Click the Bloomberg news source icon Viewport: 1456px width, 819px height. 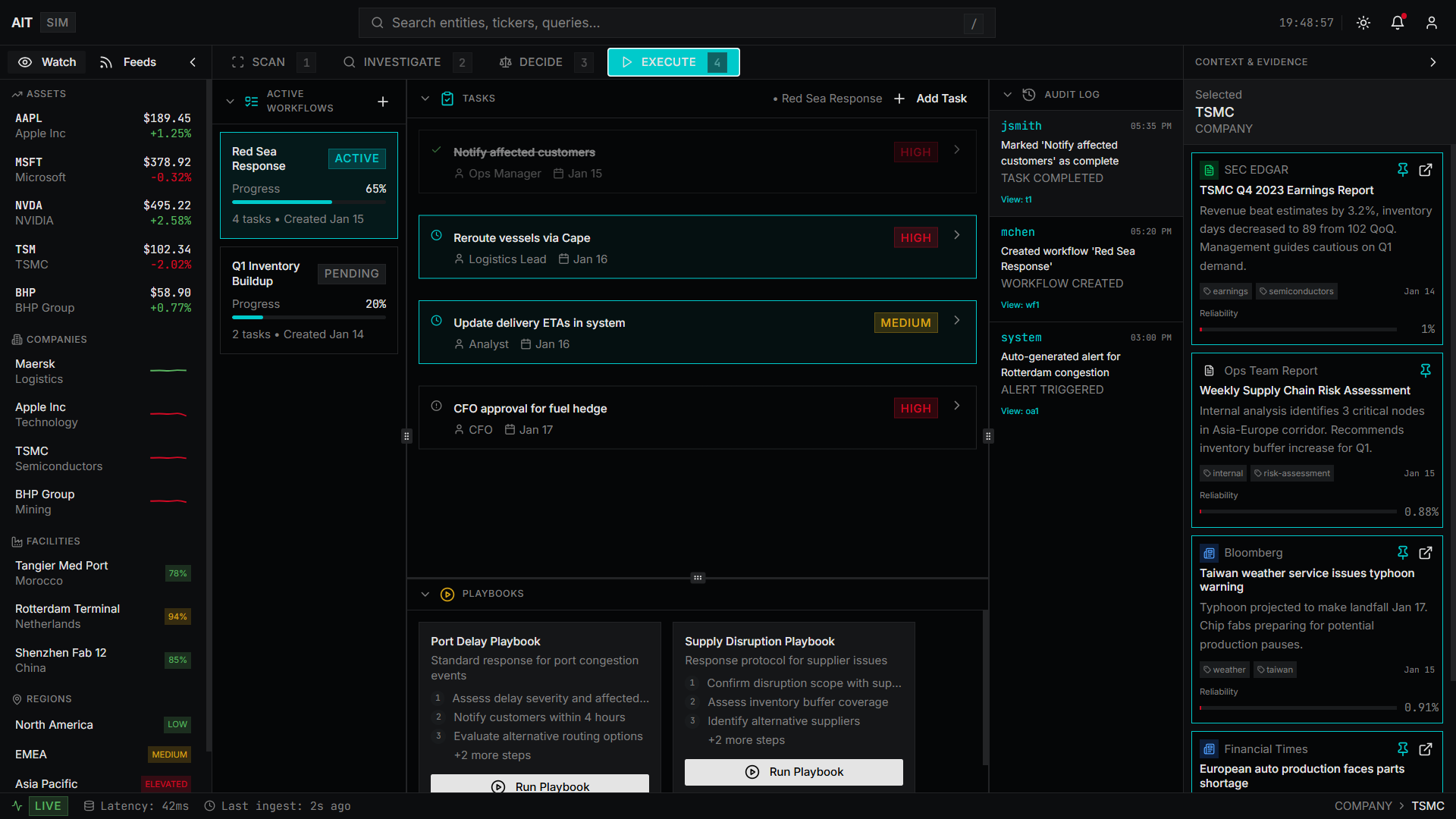coord(1210,553)
